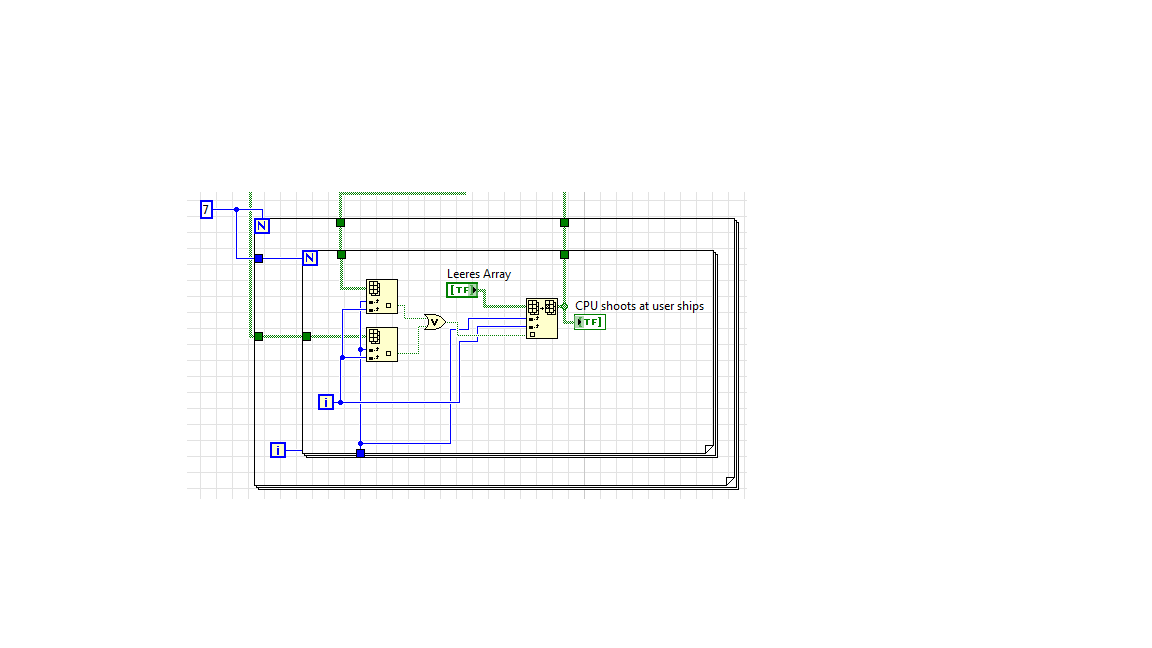The height and width of the screenshot is (648, 1152).
Task: Select green tunnel on outer loop left border
Action: (x=259, y=336)
